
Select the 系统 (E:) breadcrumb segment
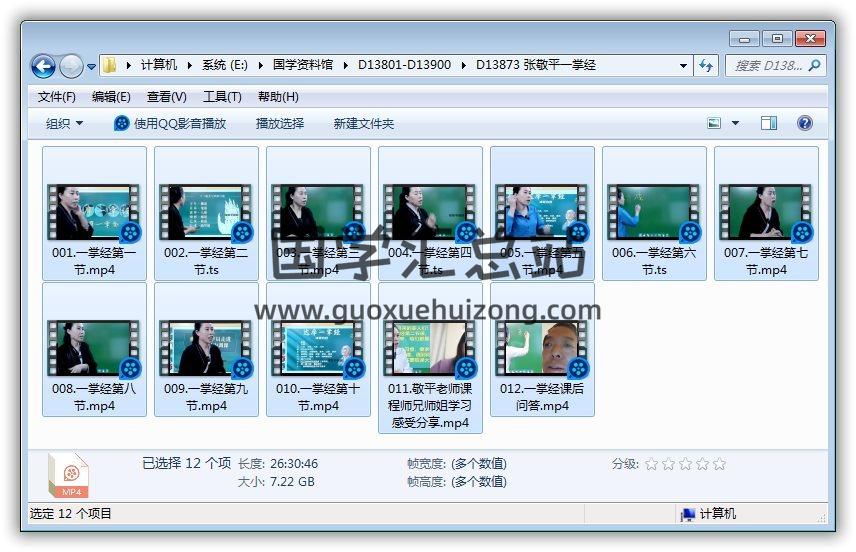pos(224,65)
